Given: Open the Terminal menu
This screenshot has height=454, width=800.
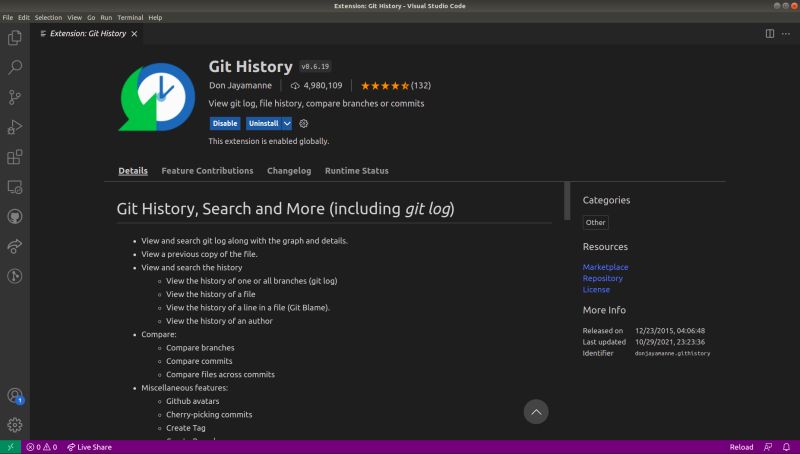Looking at the screenshot, I should [x=130, y=17].
